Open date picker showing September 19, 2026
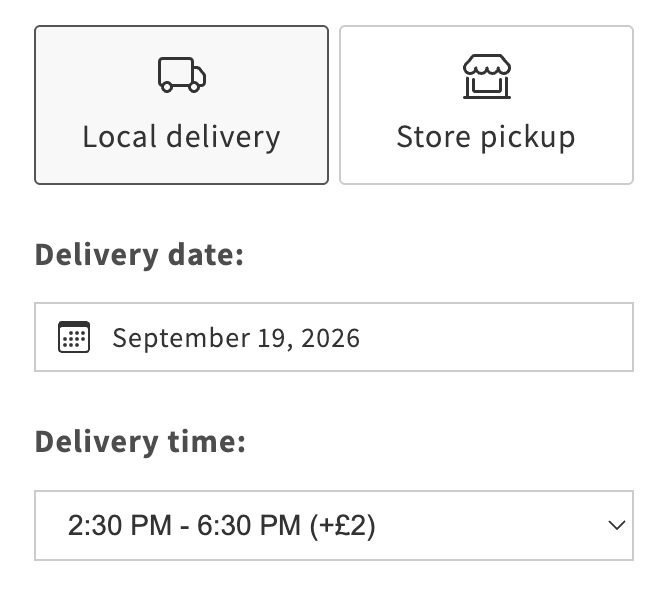Image resolution: width=656 pixels, height=592 pixels. click(x=334, y=337)
